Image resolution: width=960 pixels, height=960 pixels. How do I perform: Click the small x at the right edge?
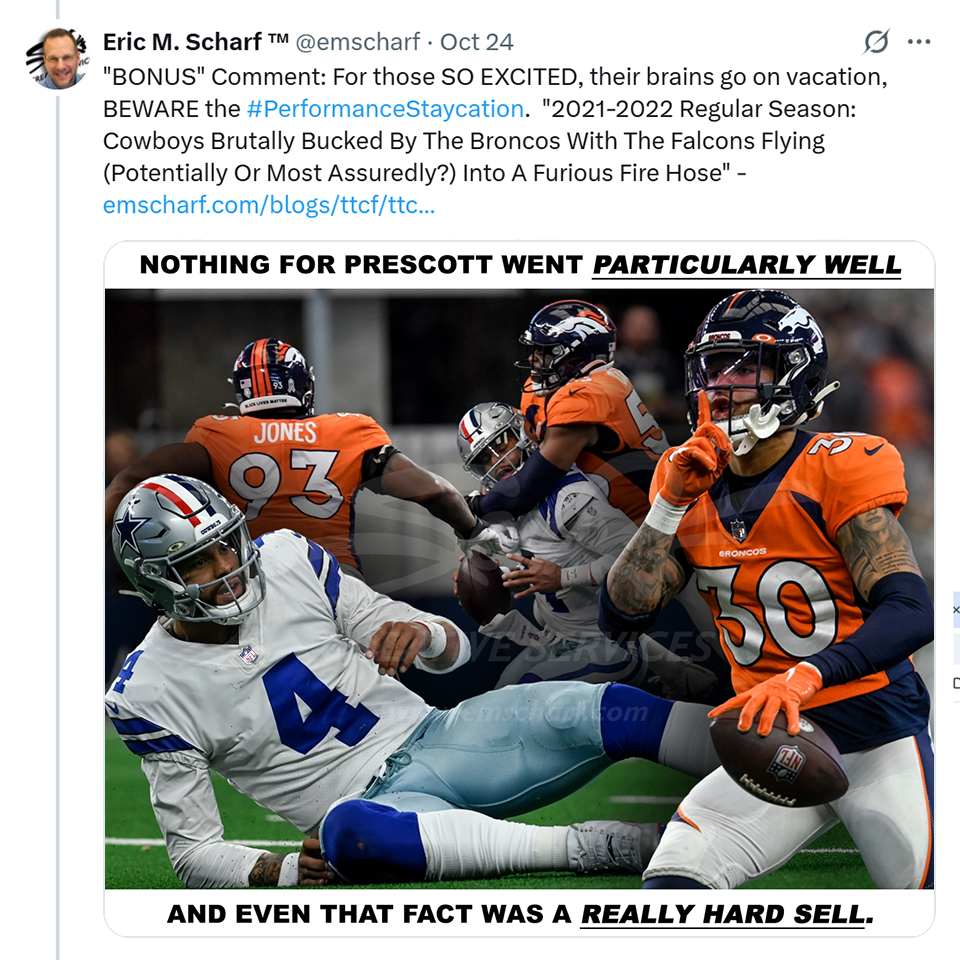click(x=955, y=609)
